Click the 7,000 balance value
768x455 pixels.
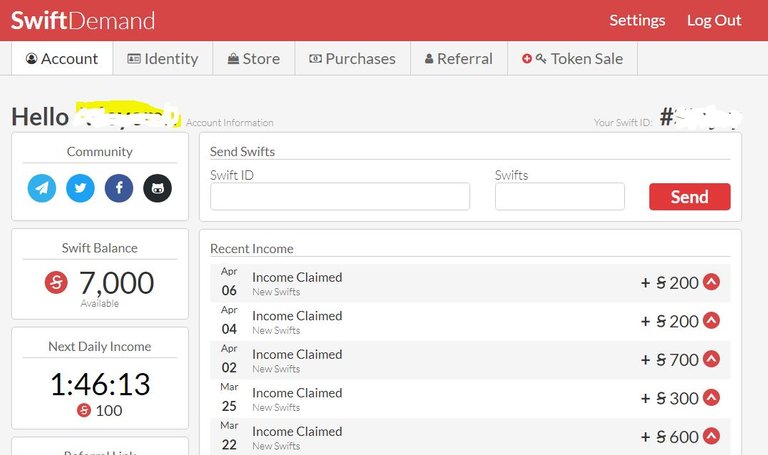(x=117, y=283)
